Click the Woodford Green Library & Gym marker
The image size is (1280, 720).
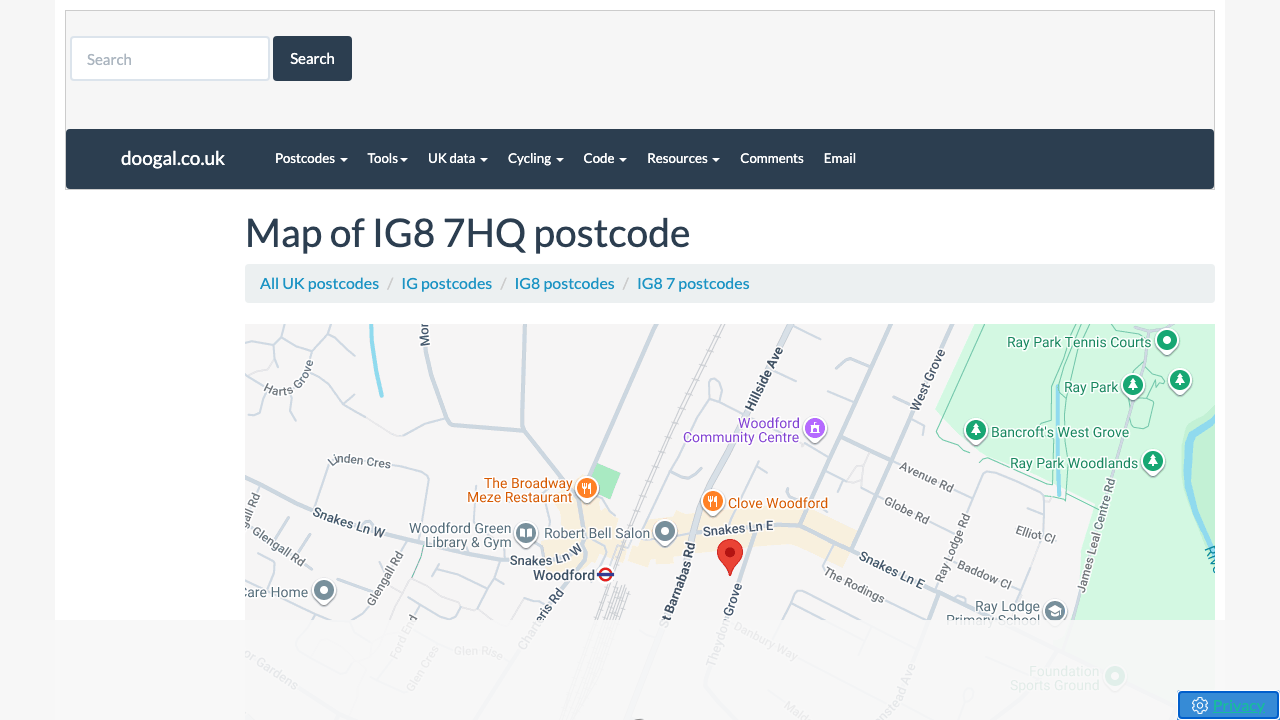tap(526, 535)
